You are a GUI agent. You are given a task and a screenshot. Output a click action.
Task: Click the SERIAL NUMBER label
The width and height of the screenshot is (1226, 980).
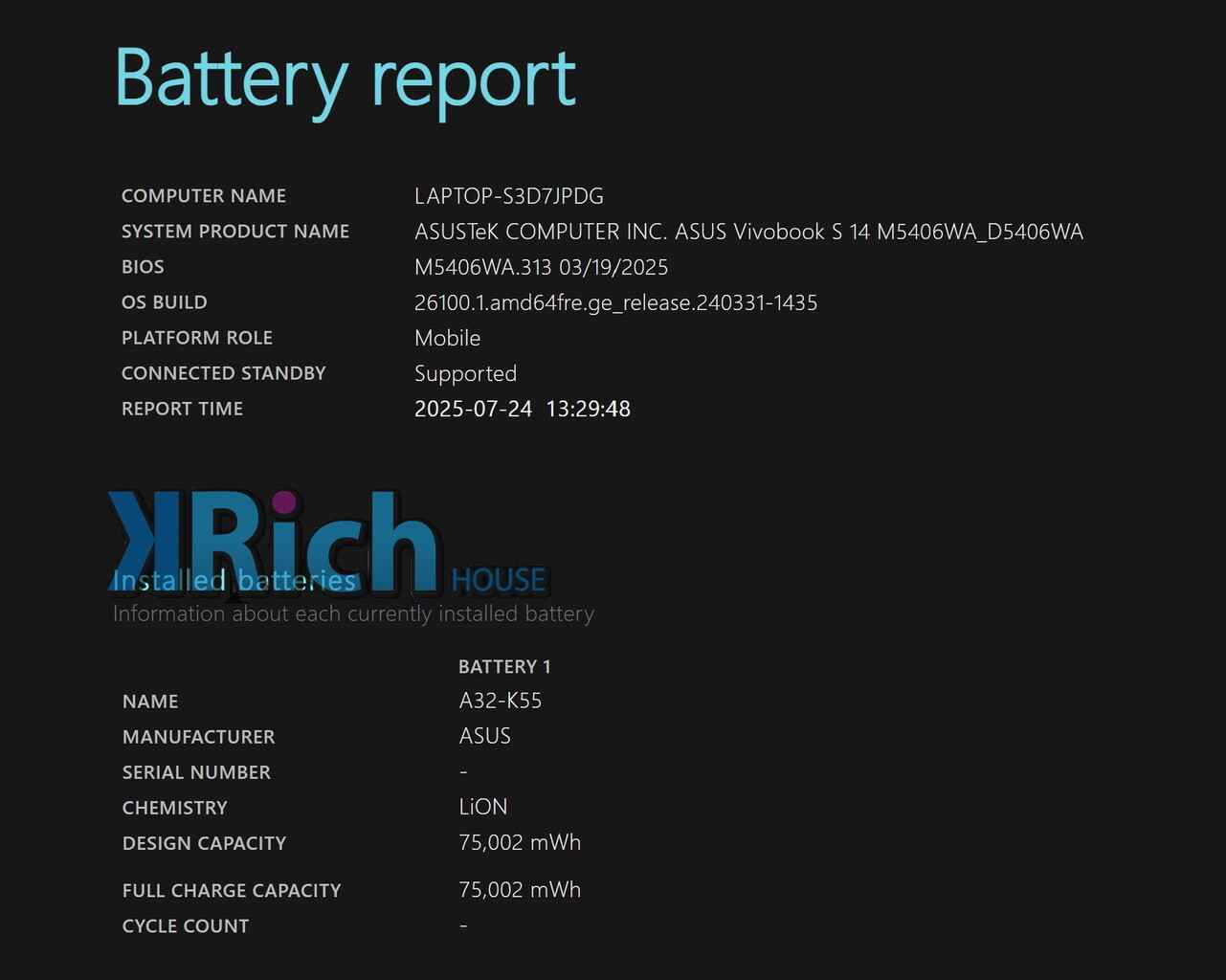[196, 772]
